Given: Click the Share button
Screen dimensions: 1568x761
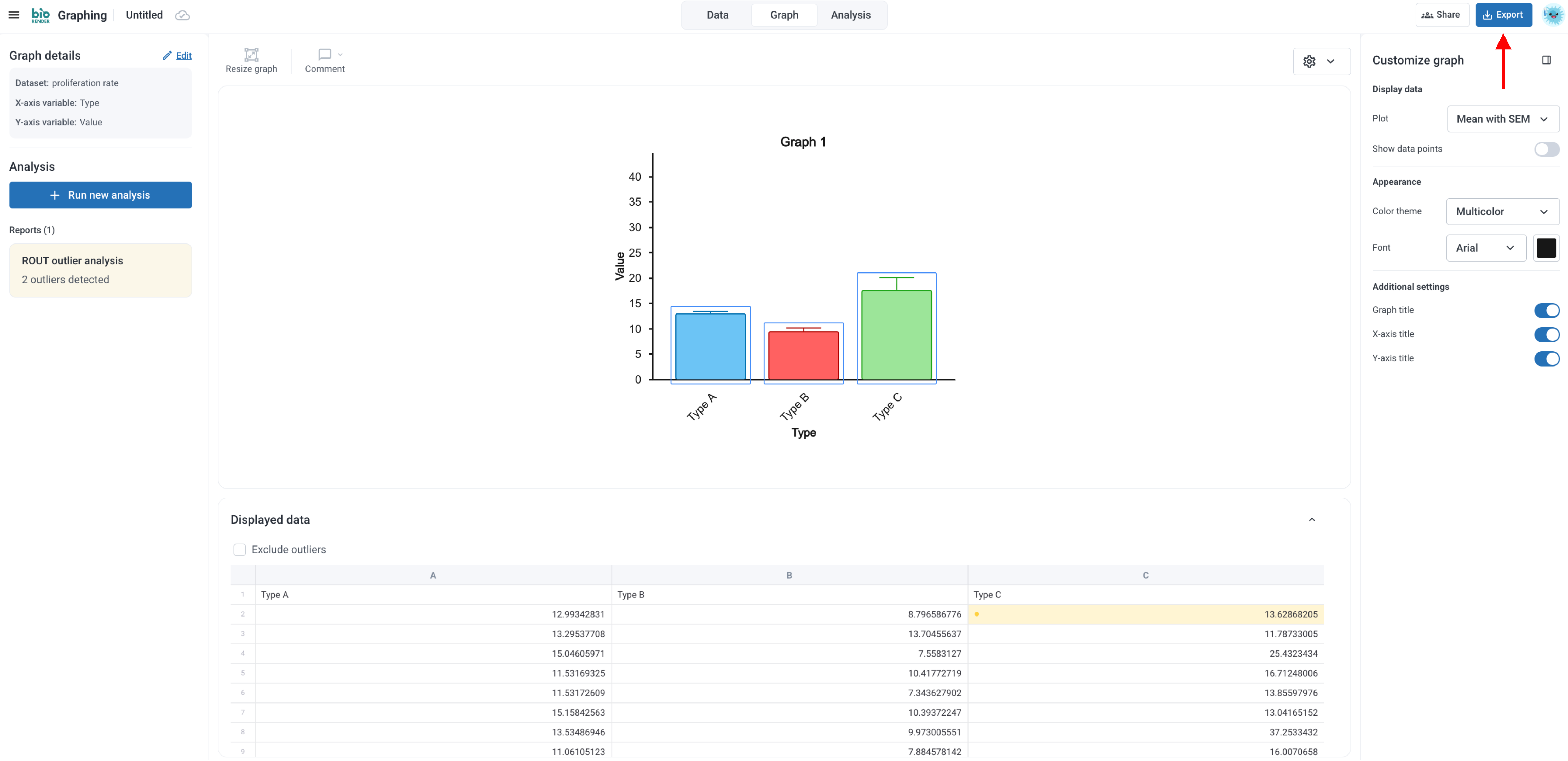Looking at the screenshot, I should pos(1442,15).
